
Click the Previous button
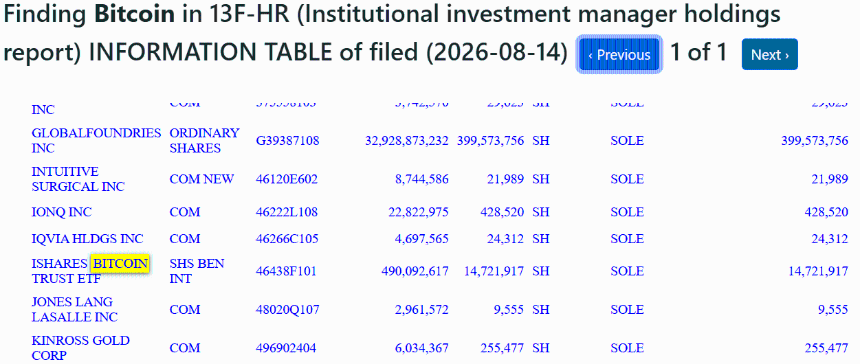click(x=619, y=54)
